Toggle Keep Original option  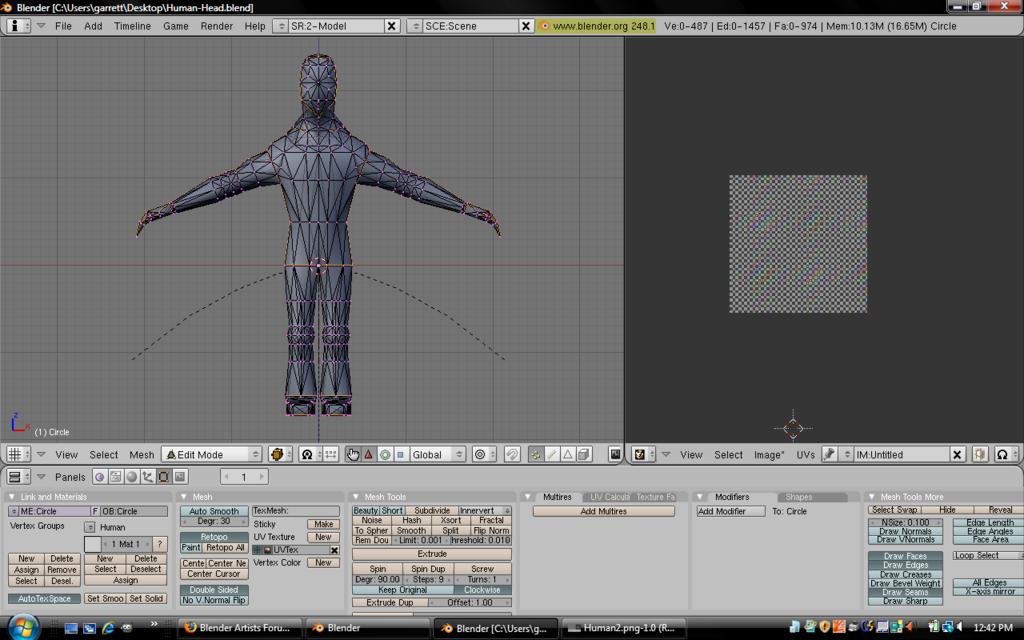coord(402,590)
